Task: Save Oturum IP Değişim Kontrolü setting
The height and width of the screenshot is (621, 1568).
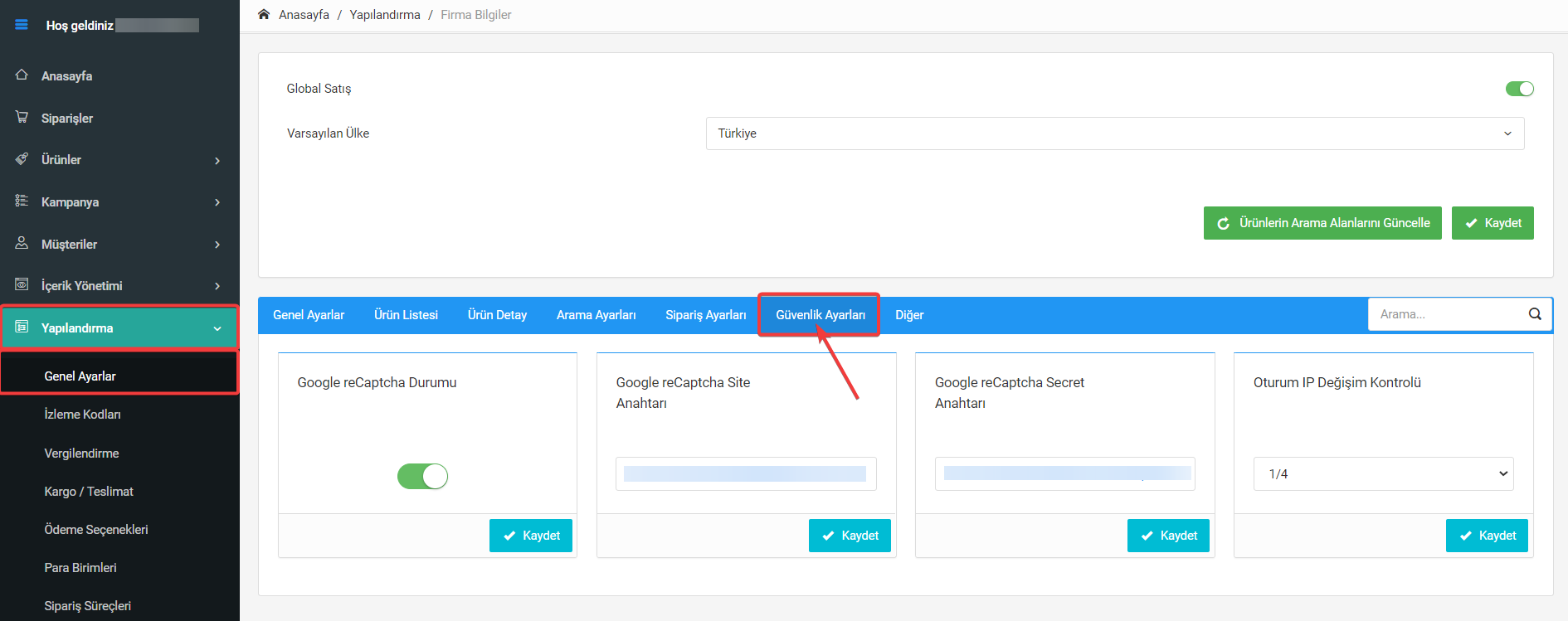Action: [1487, 536]
